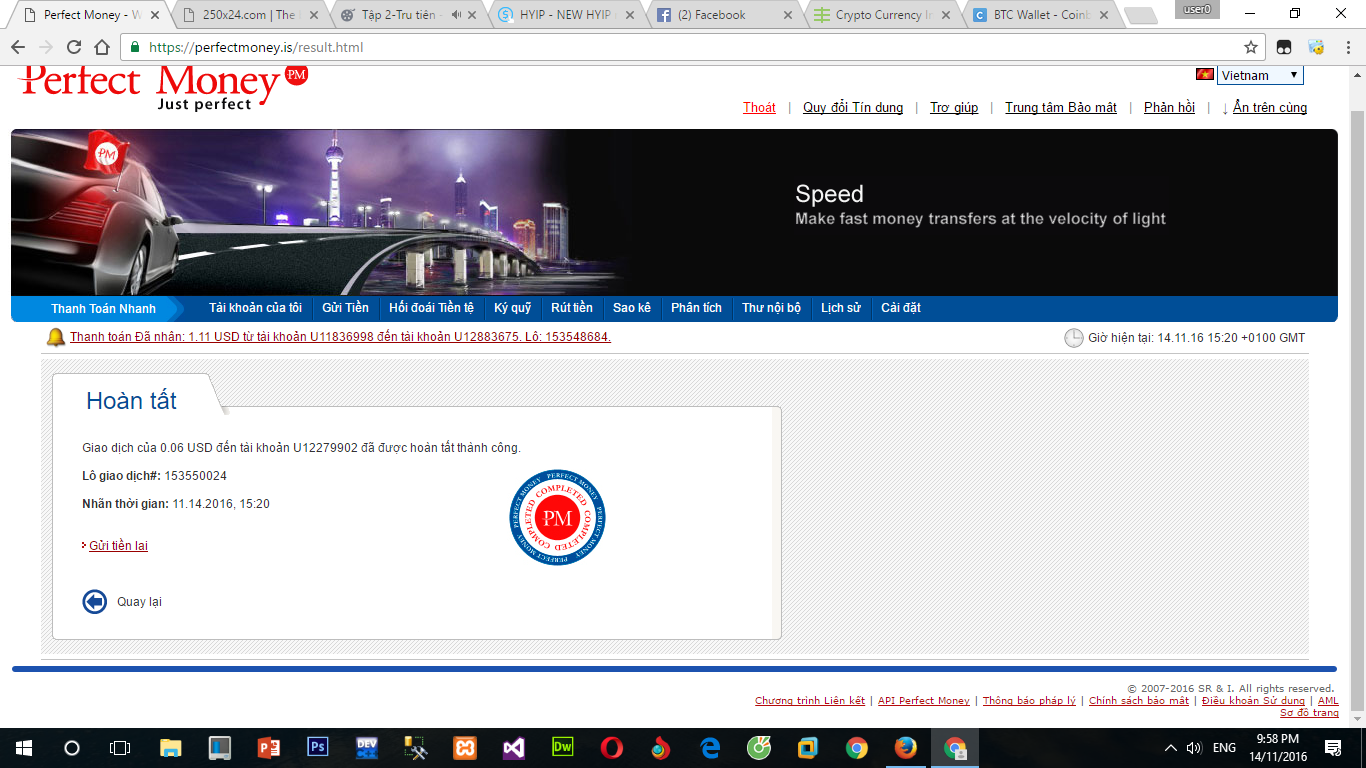1366x768 pixels.
Task: Open the Quy đổi Tín dụng link
Action: click(853, 108)
